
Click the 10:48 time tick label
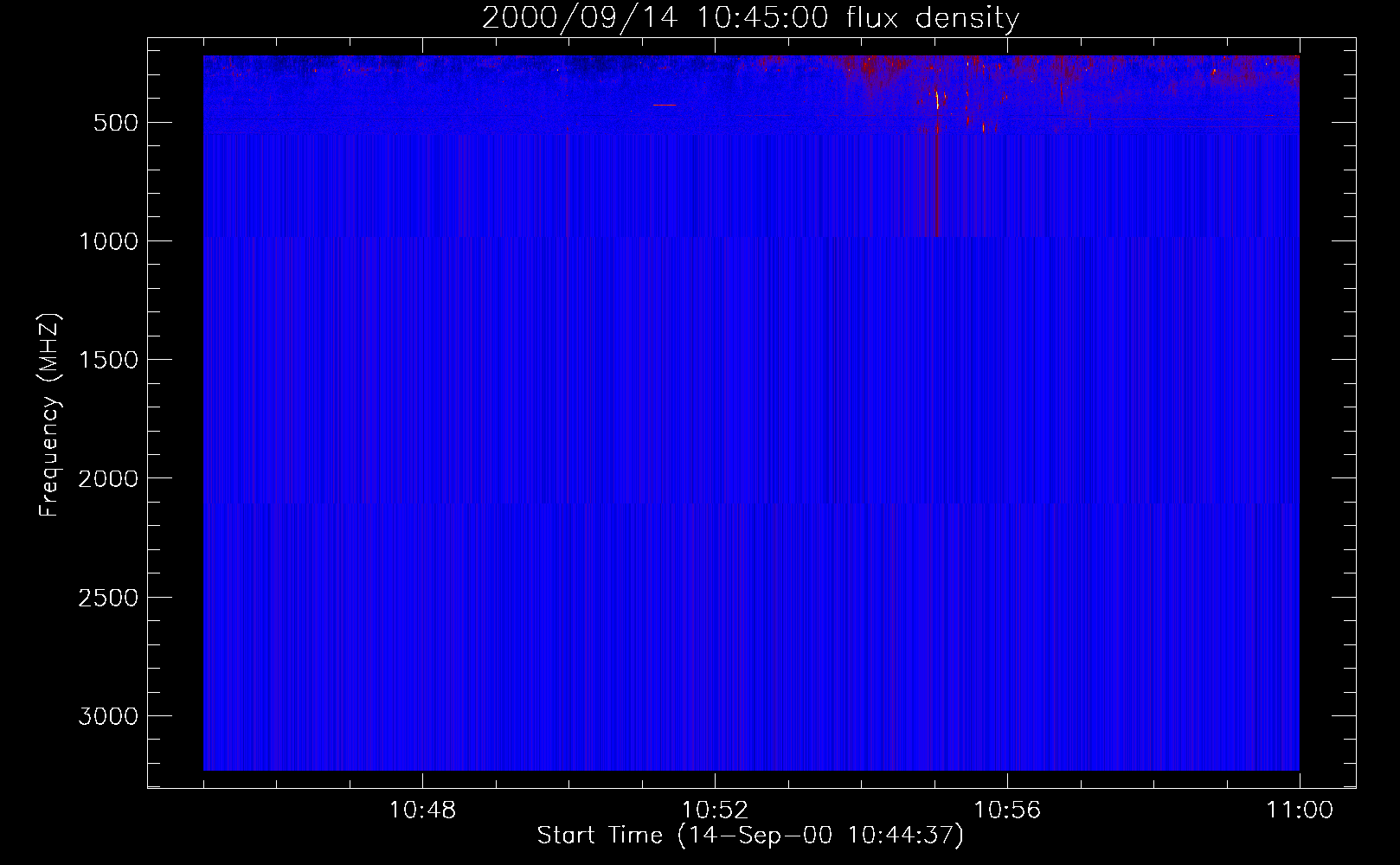click(422, 811)
